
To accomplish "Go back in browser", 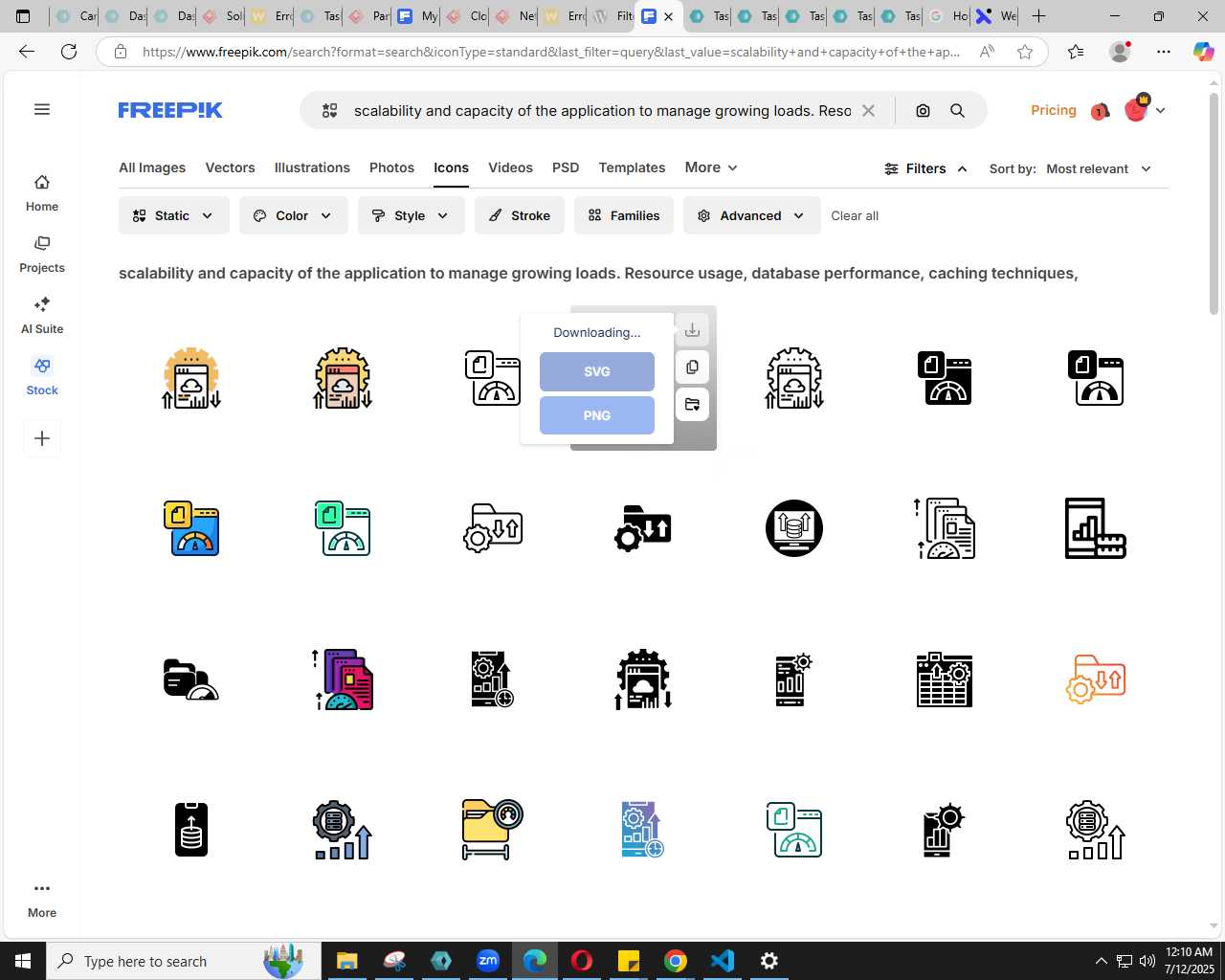I will (27, 52).
